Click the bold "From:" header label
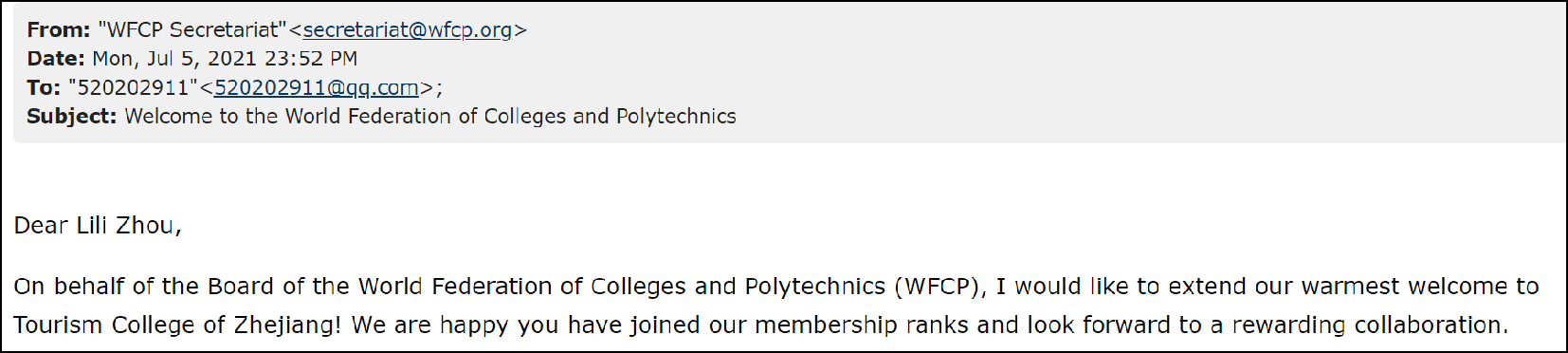 (59, 30)
